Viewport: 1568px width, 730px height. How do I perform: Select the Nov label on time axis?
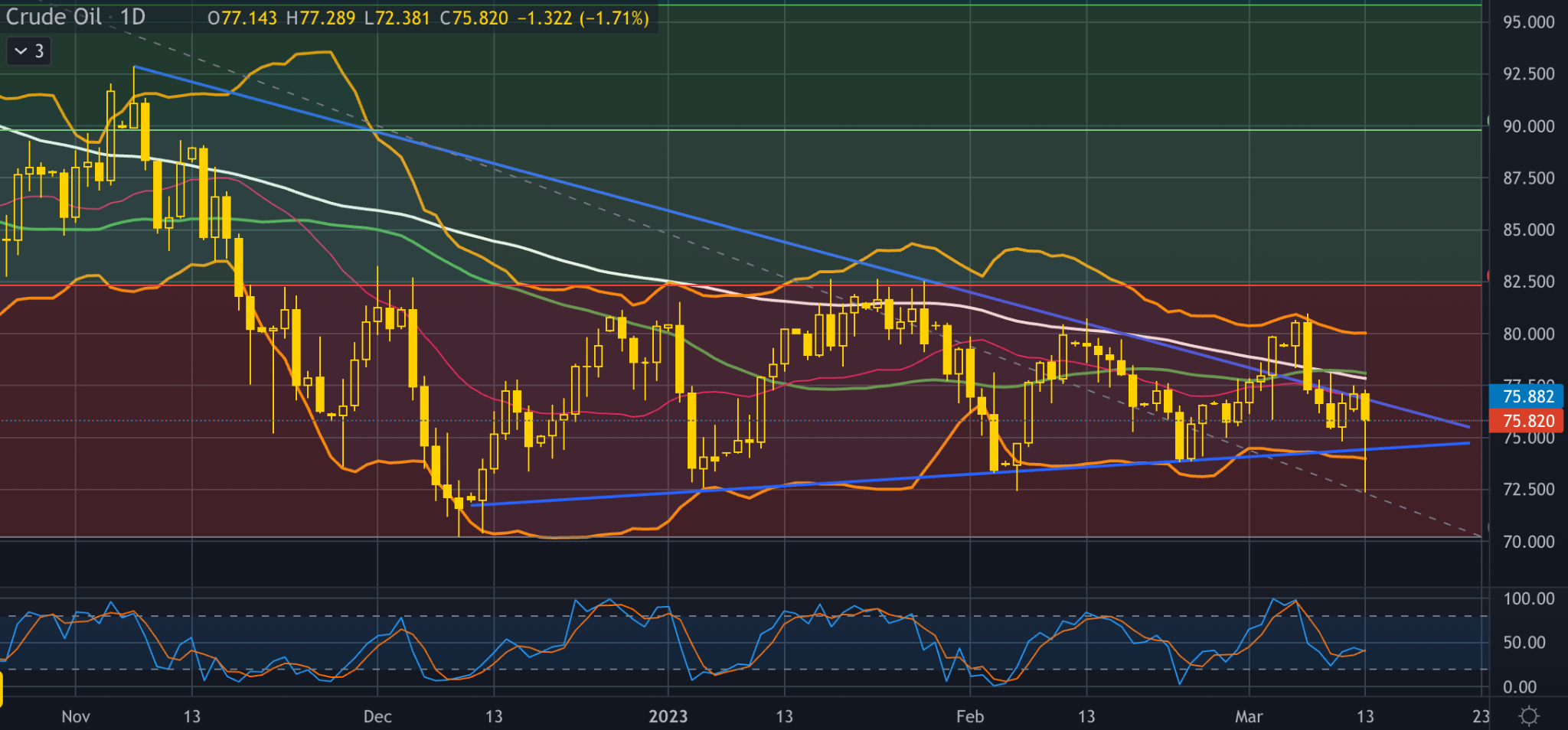[76, 716]
